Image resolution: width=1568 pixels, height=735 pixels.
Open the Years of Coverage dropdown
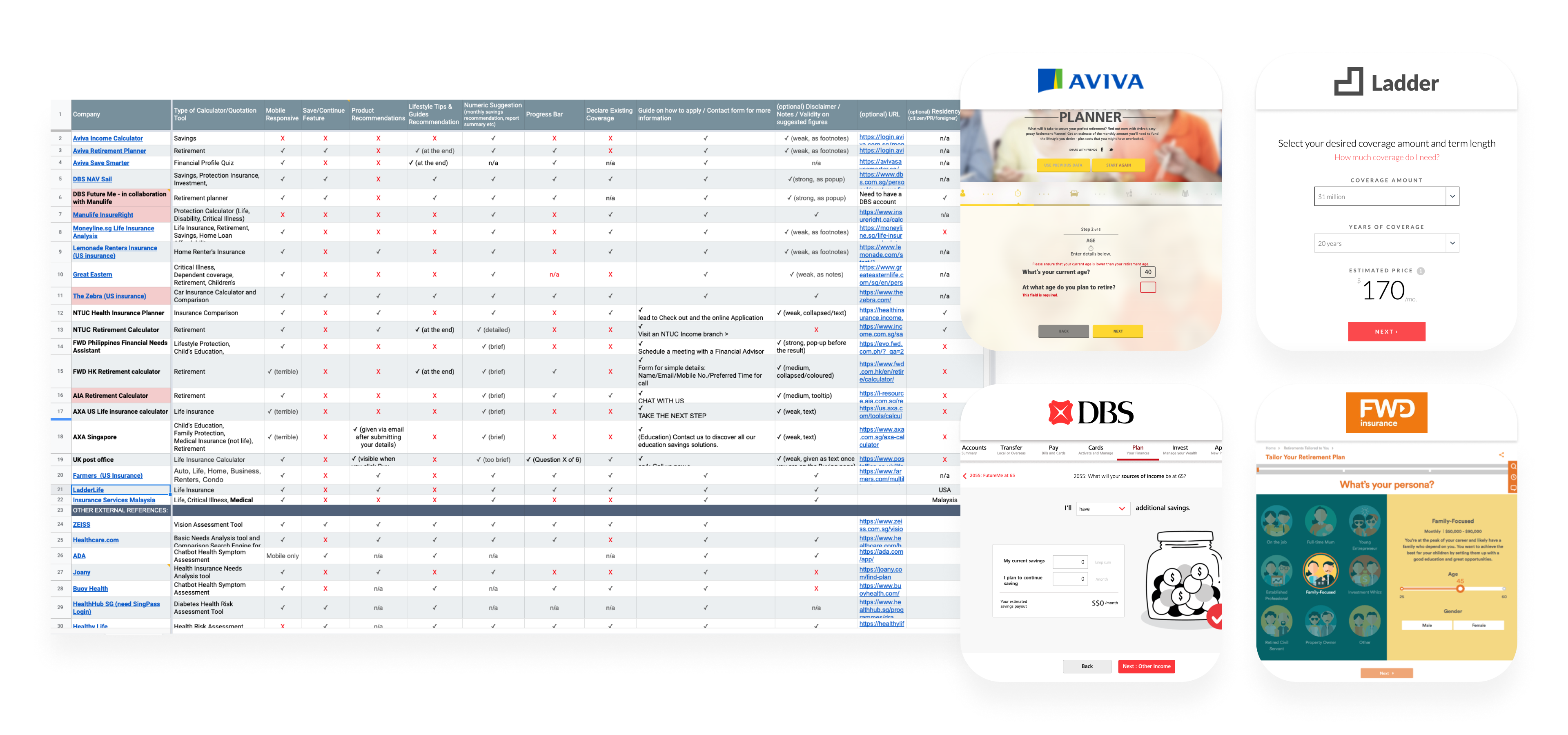pos(1386,243)
